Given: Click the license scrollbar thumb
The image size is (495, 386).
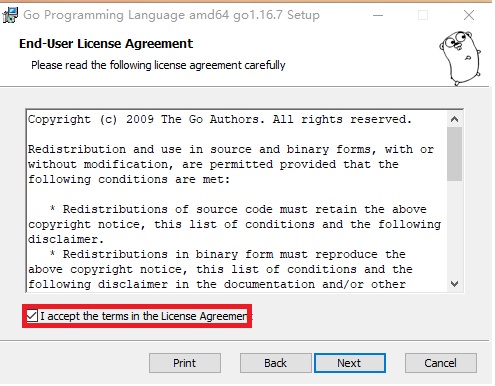Looking at the screenshot, I should [x=454, y=154].
